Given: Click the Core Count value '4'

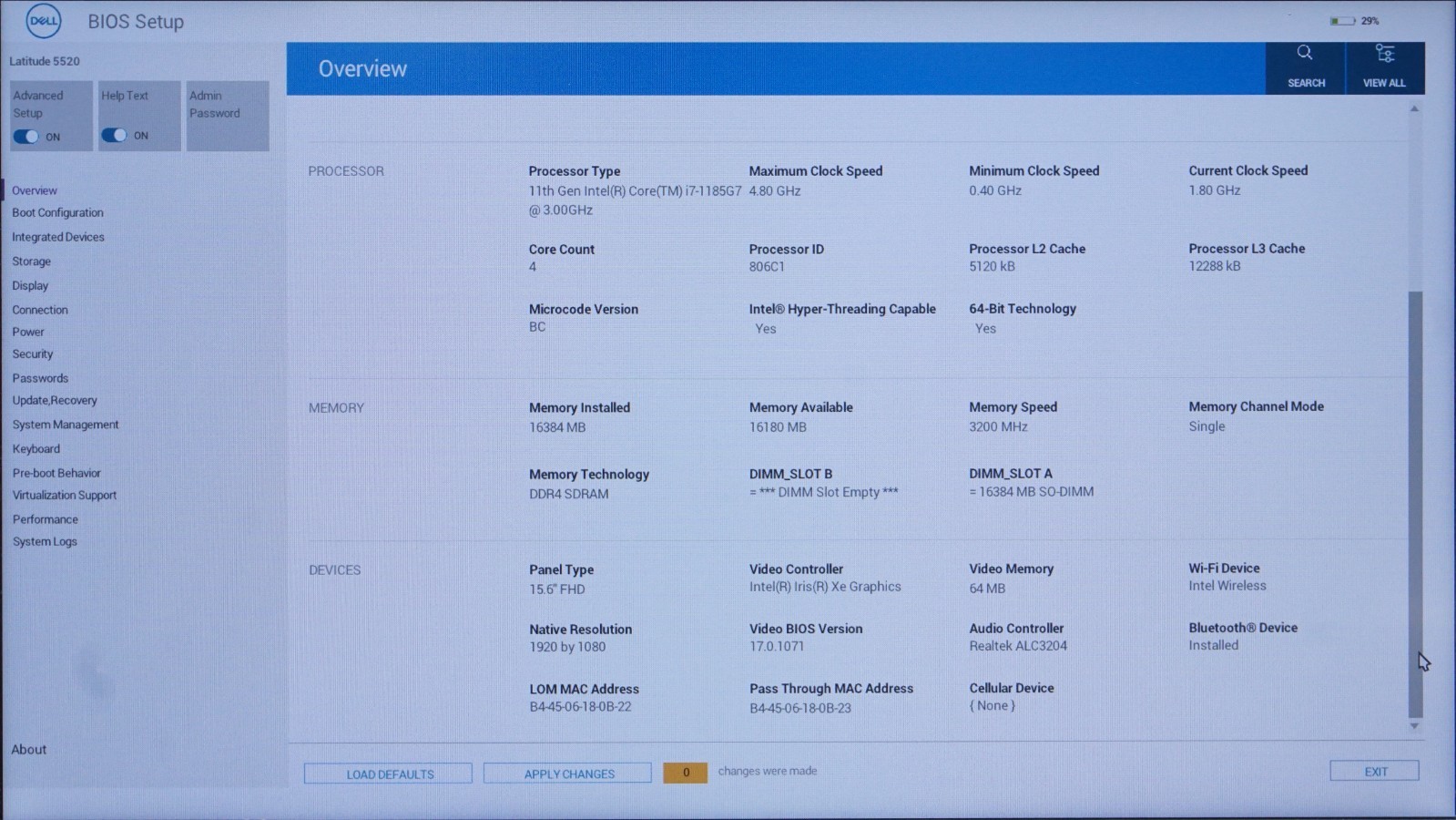Looking at the screenshot, I should click(x=533, y=267).
